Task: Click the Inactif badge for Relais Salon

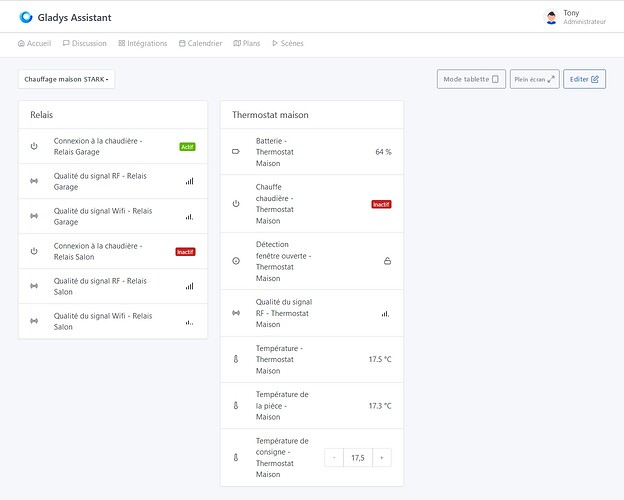Action: (185, 252)
